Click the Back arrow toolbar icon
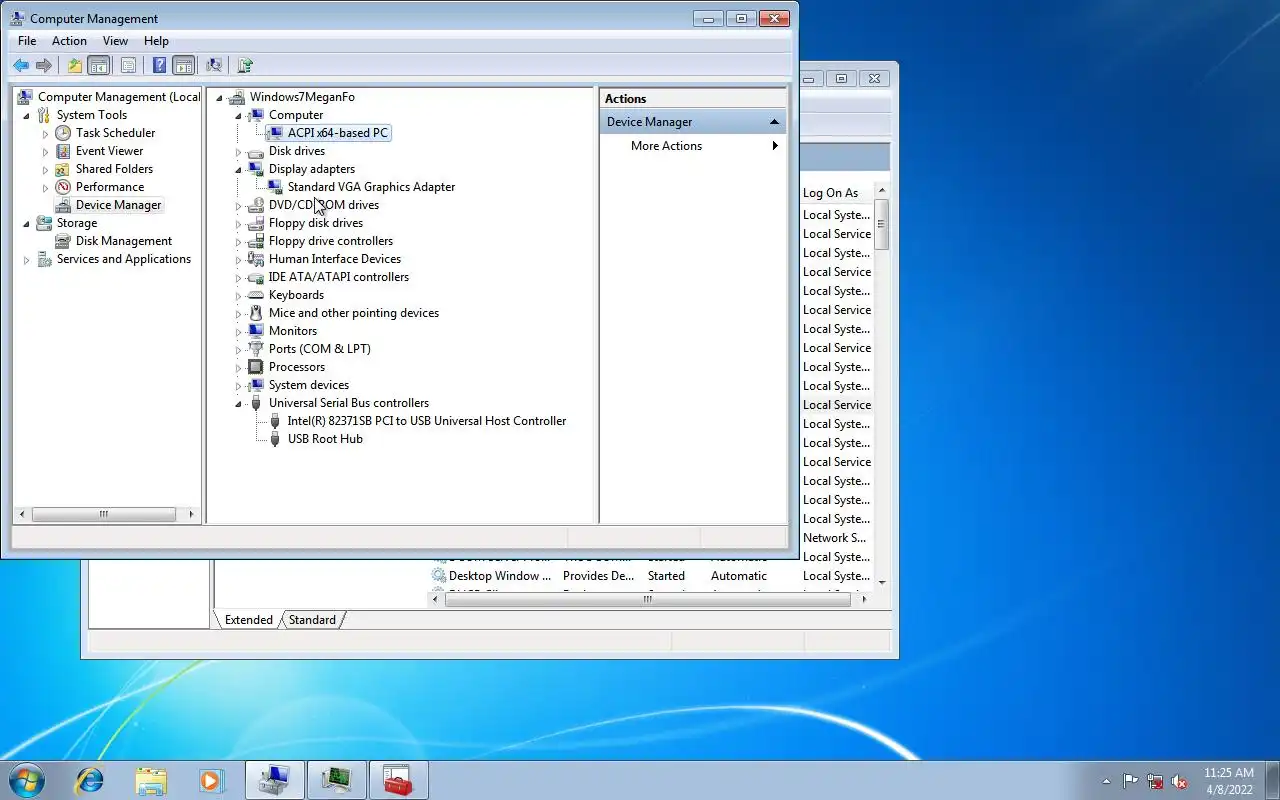The width and height of the screenshot is (1280, 800). 21,66
